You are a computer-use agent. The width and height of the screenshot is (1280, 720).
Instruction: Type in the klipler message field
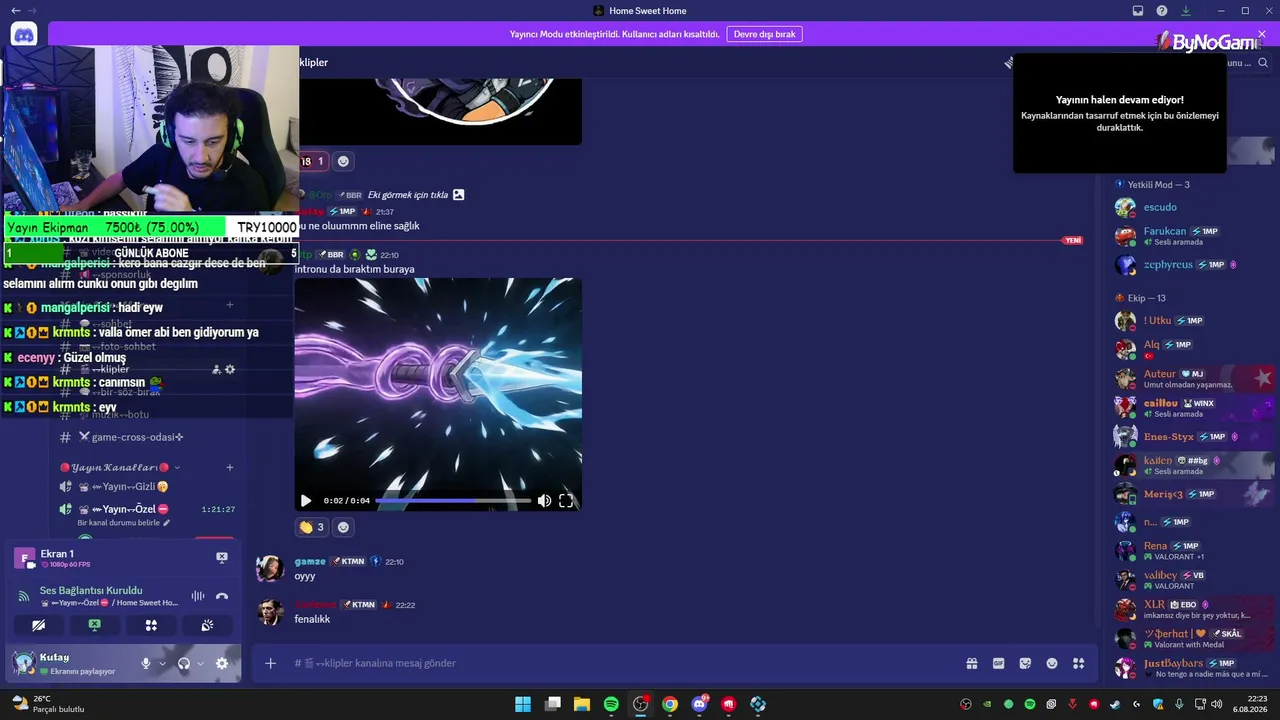point(620,663)
